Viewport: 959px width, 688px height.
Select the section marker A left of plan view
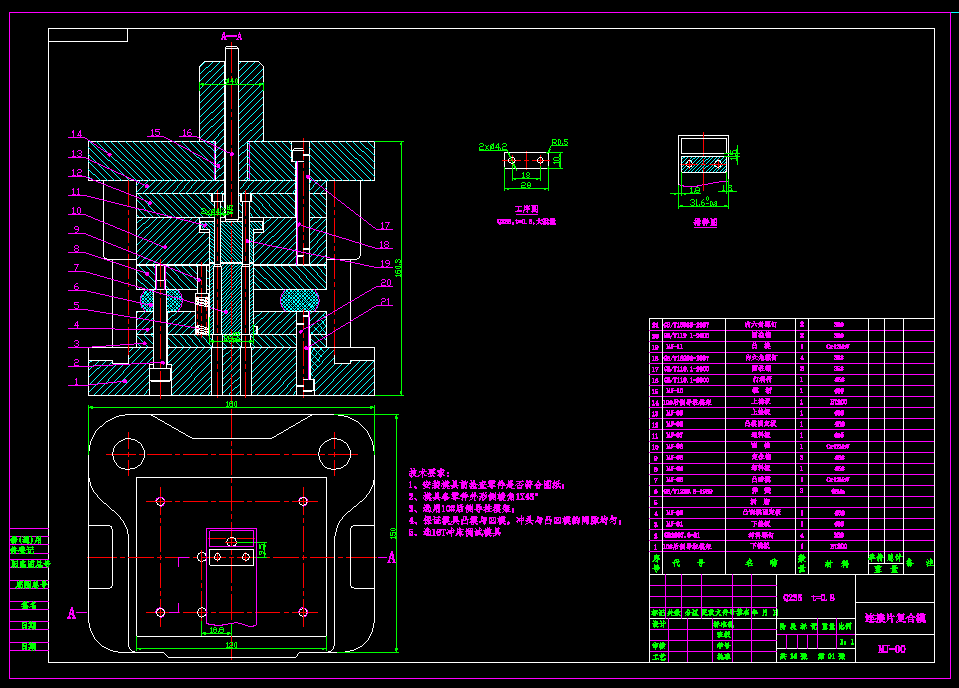72,613
